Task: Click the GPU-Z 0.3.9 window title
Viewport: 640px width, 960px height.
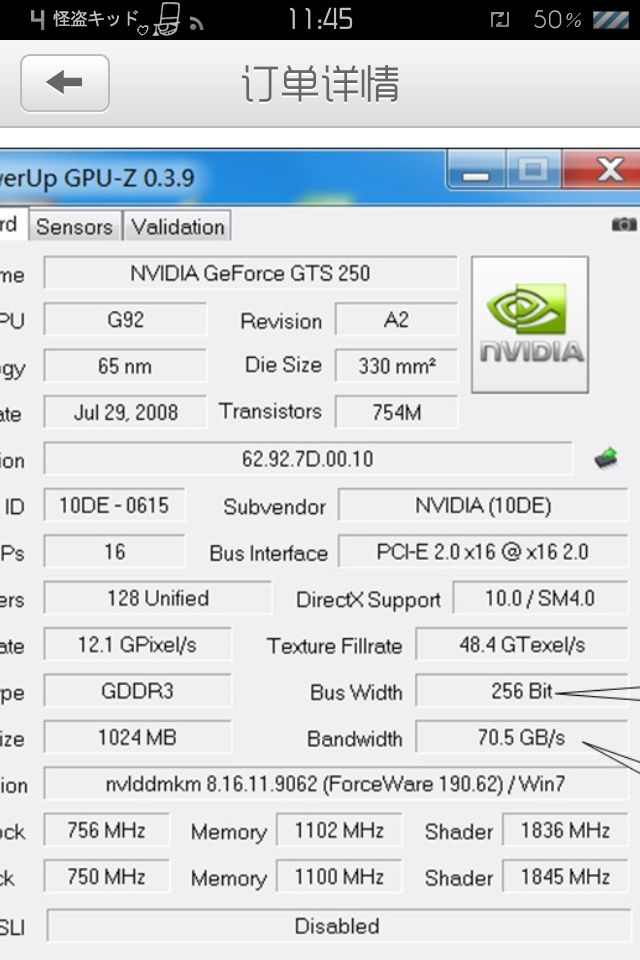Action: coord(98,178)
